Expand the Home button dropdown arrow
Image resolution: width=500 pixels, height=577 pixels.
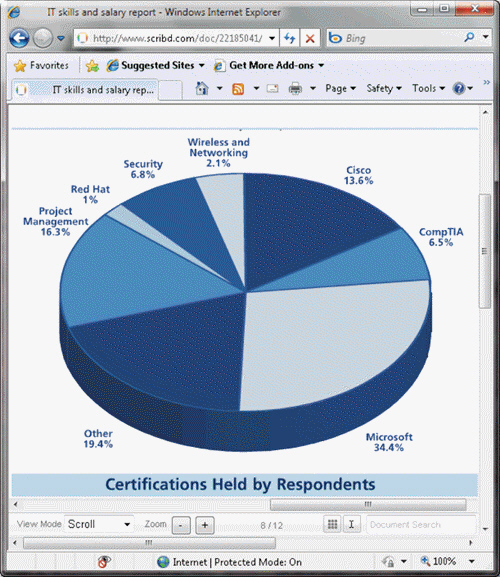(220, 88)
